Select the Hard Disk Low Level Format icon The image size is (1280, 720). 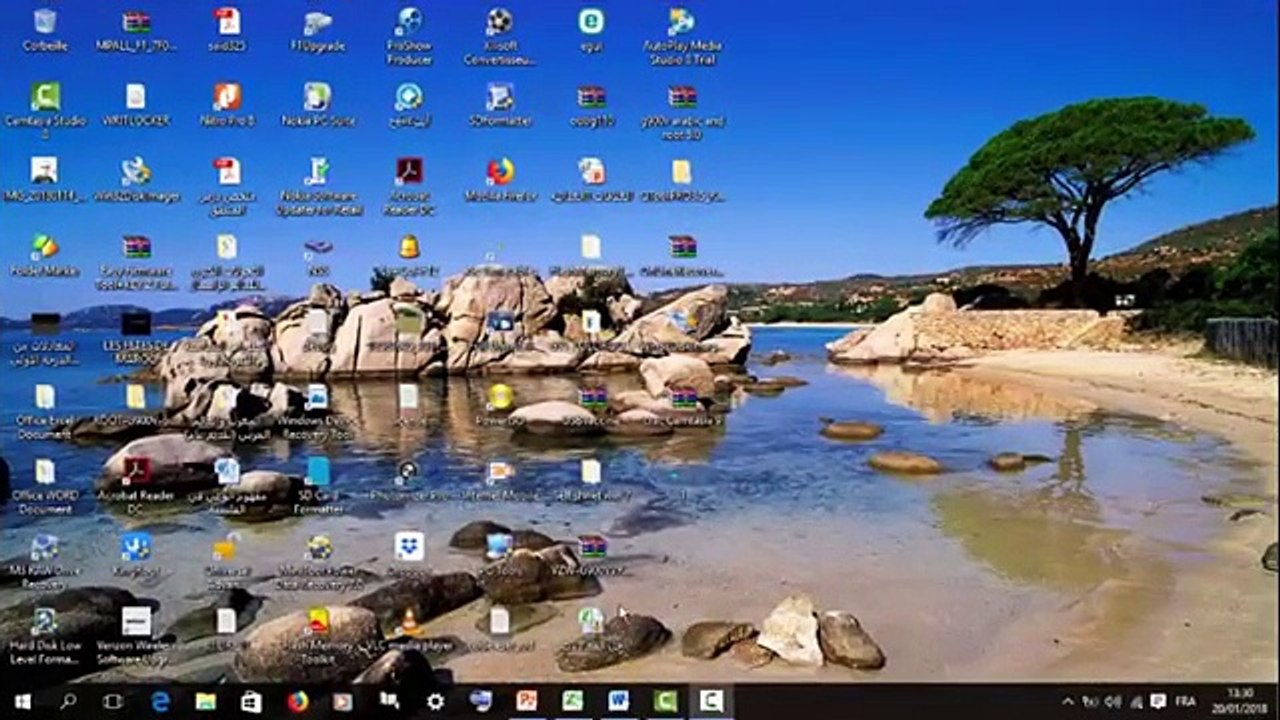tap(45, 637)
